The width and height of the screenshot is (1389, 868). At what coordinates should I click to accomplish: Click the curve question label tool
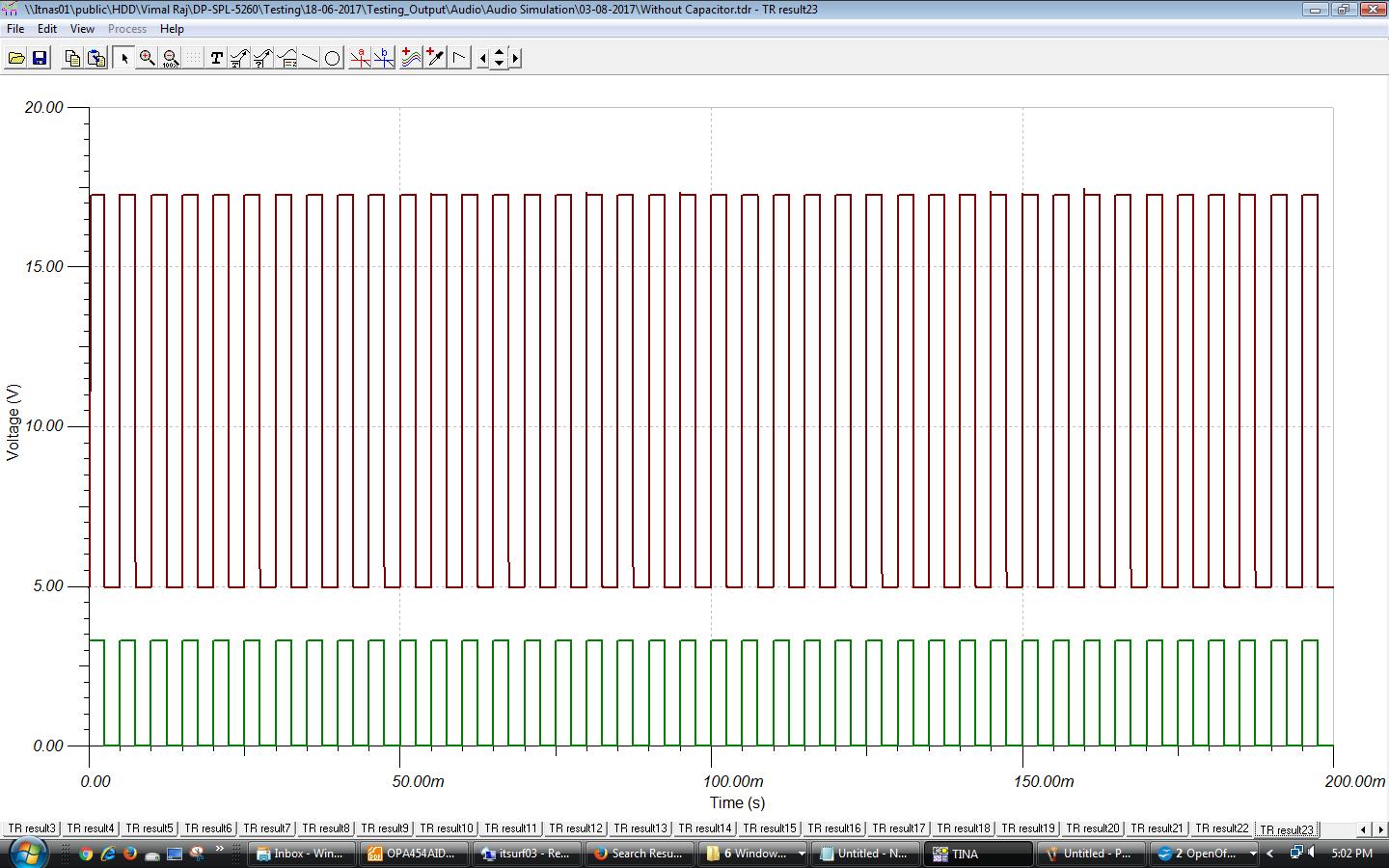263,58
